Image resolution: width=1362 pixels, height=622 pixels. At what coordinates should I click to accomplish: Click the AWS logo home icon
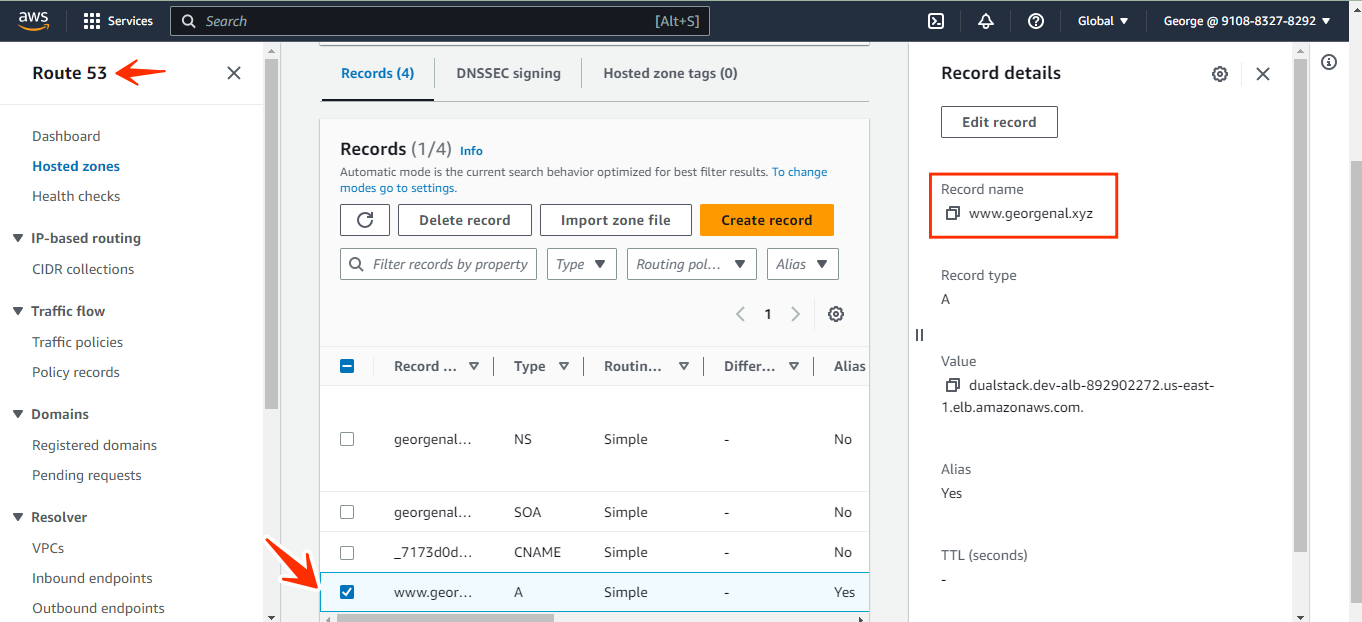click(34, 20)
